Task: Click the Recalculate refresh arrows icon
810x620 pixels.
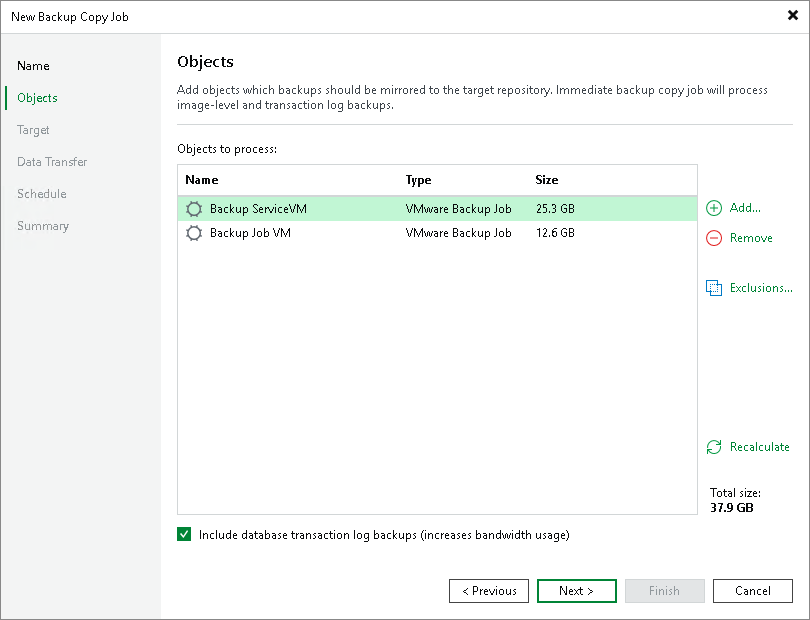Action: [714, 447]
